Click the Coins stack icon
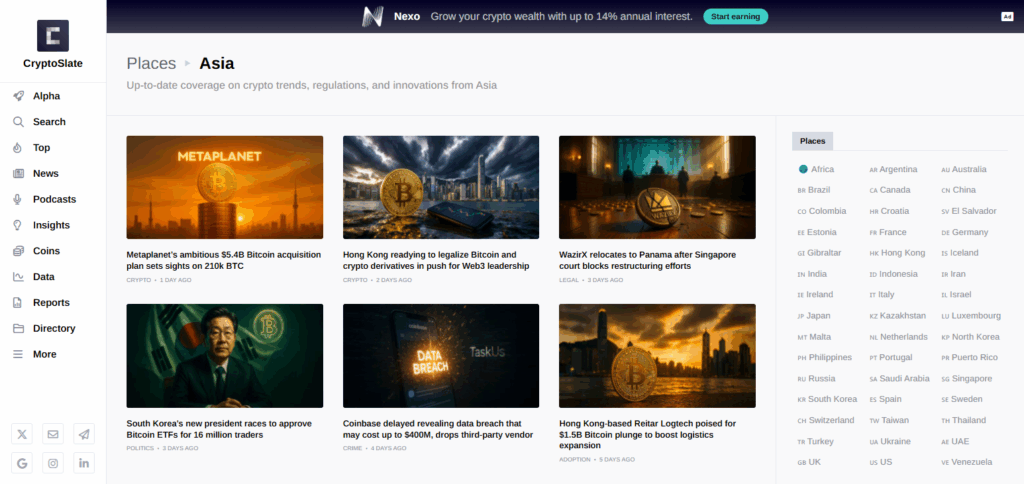The height and width of the screenshot is (484, 1024). pos(19,251)
